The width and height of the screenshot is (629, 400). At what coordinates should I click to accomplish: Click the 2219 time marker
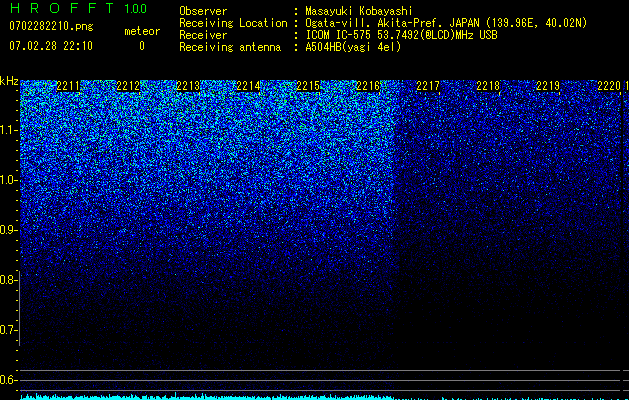coord(548,86)
